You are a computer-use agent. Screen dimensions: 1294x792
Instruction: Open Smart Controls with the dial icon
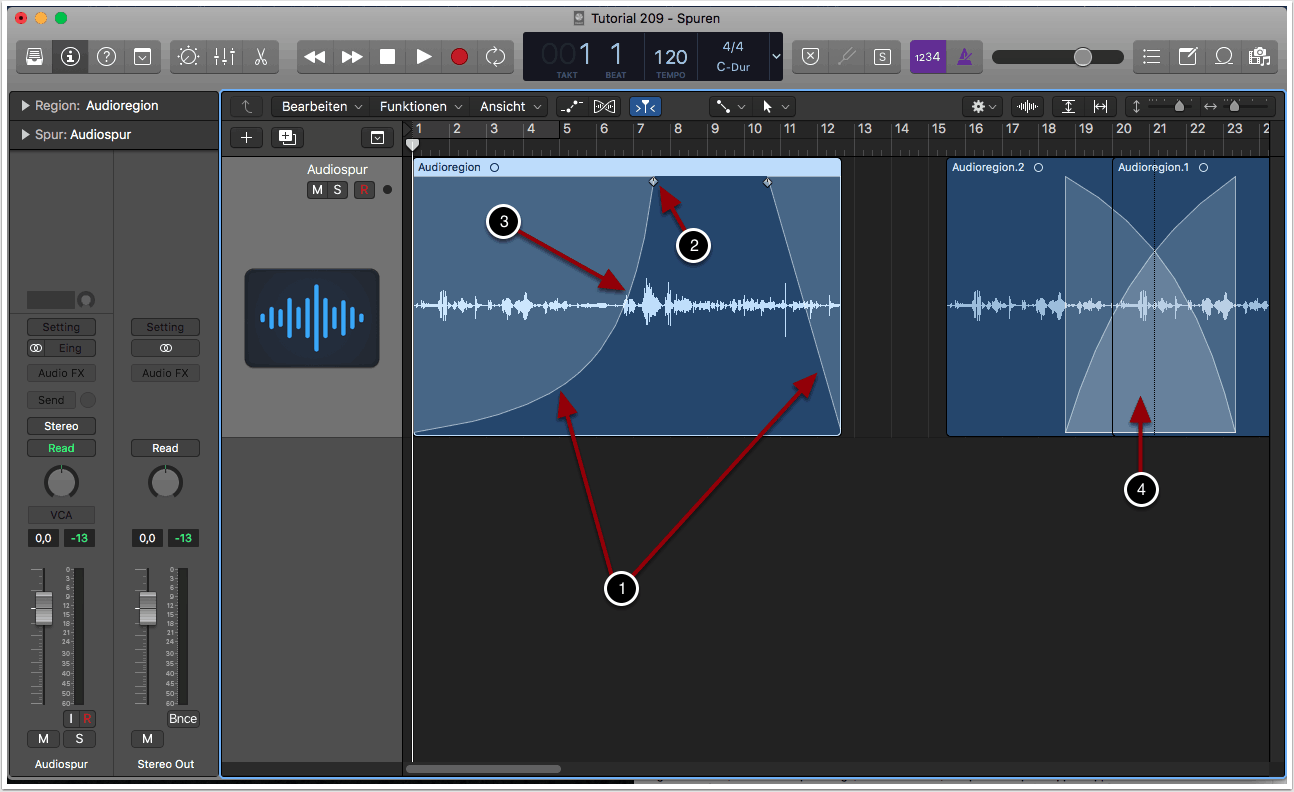point(188,57)
